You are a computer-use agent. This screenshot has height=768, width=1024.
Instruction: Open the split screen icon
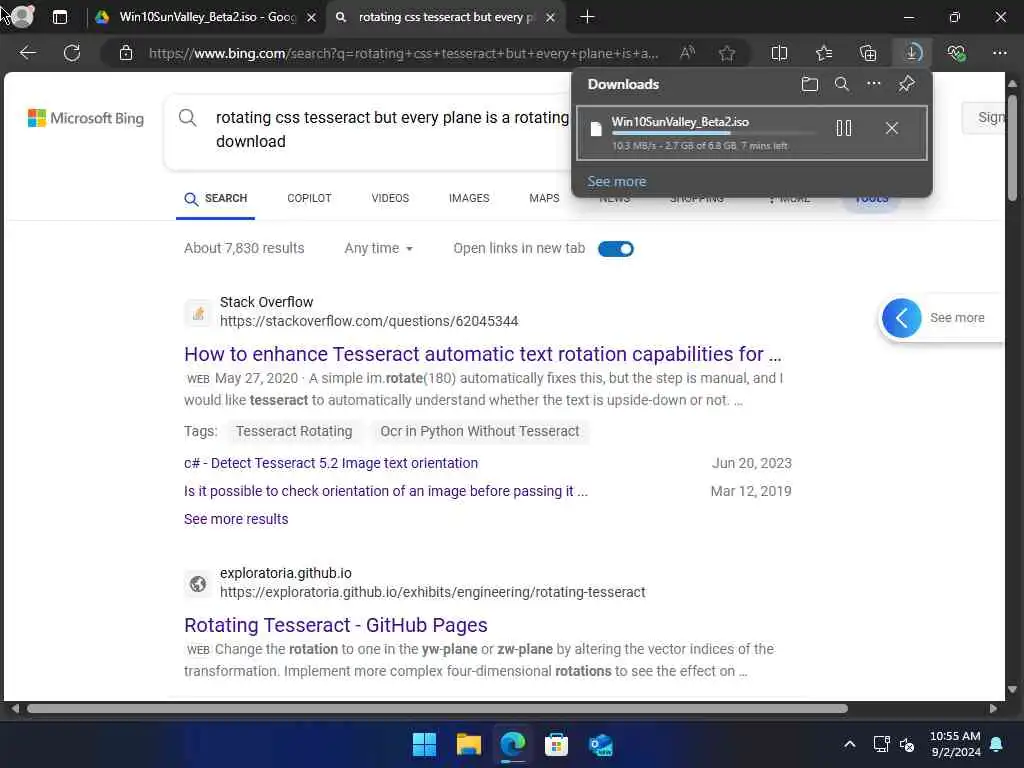point(779,53)
